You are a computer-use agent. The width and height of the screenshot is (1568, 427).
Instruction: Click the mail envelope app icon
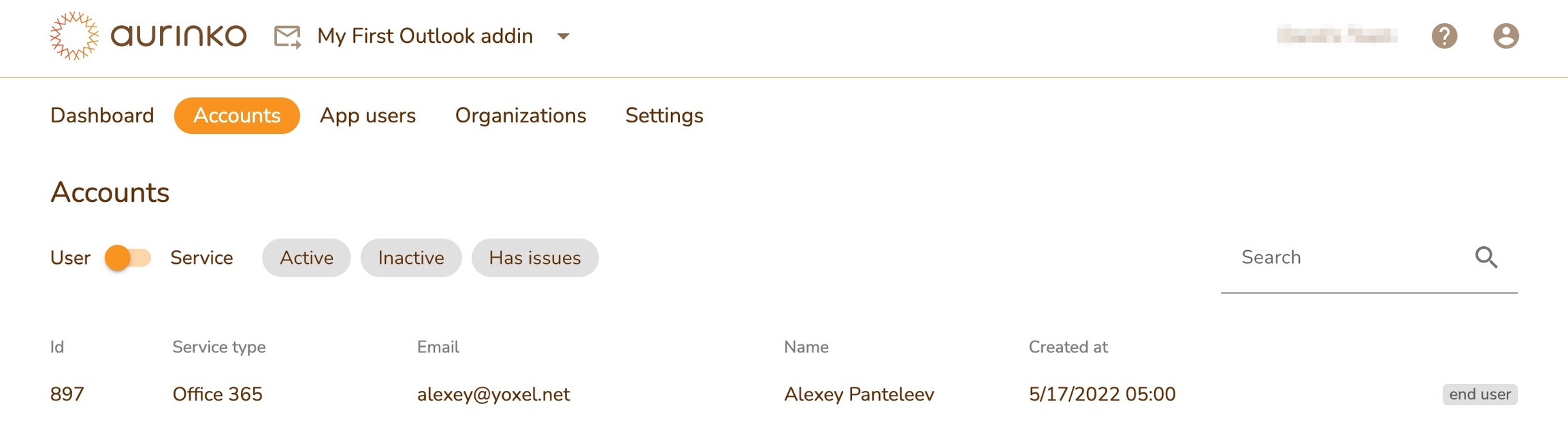[x=287, y=37]
